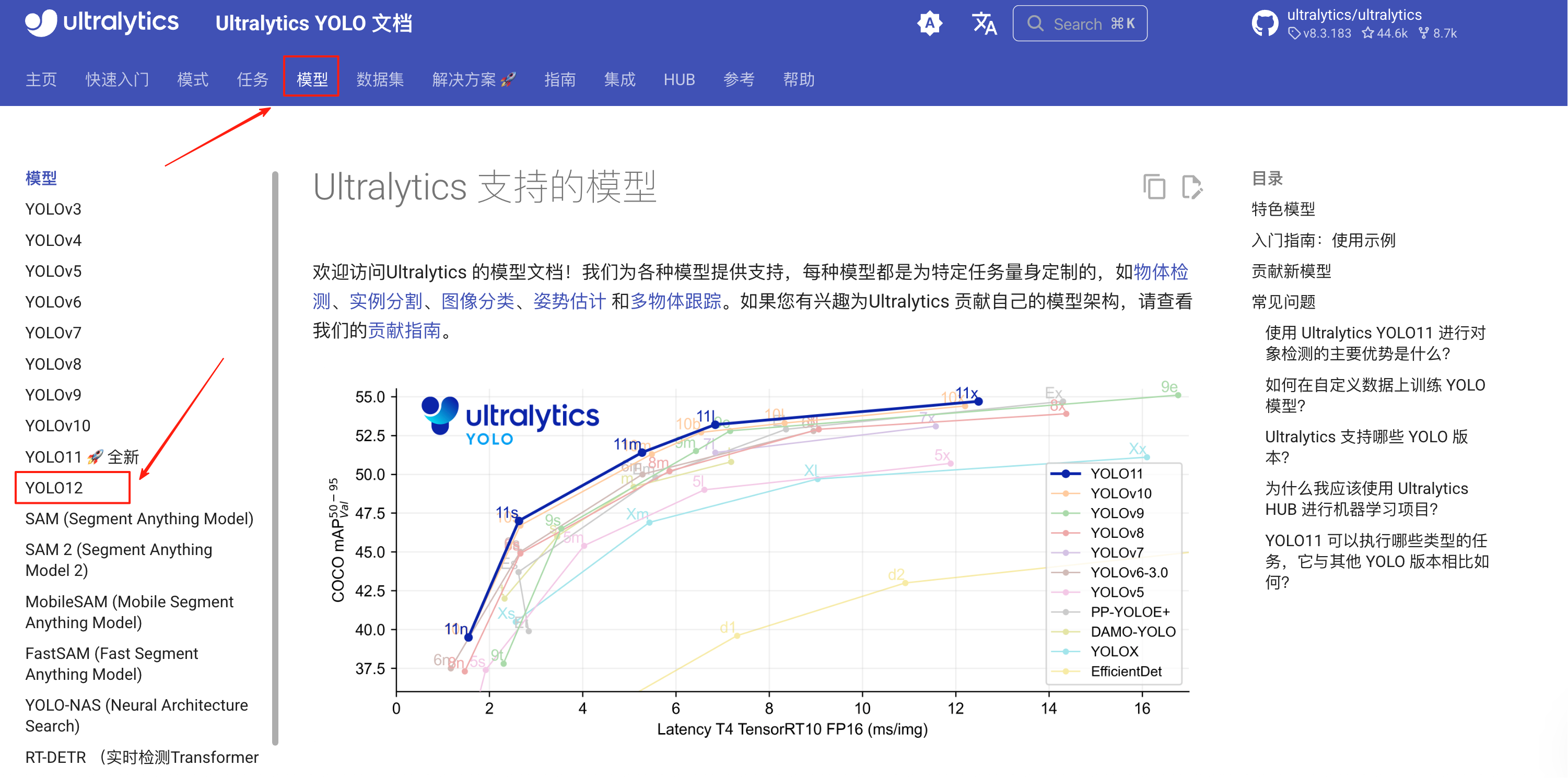Click the Ultralytics logo in header

coord(102,22)
